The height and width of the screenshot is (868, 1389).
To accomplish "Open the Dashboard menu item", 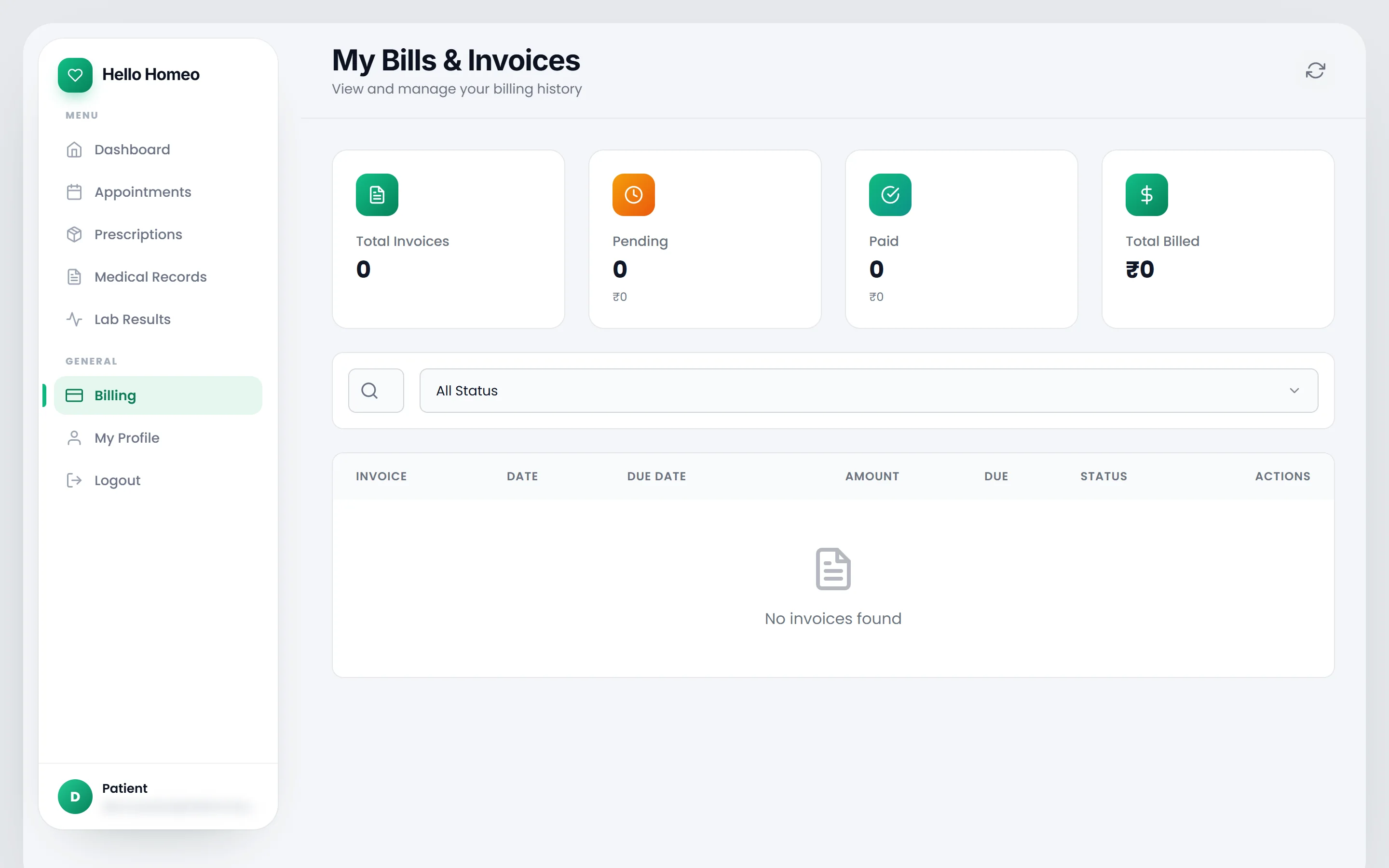I will (x=158, y=150).
